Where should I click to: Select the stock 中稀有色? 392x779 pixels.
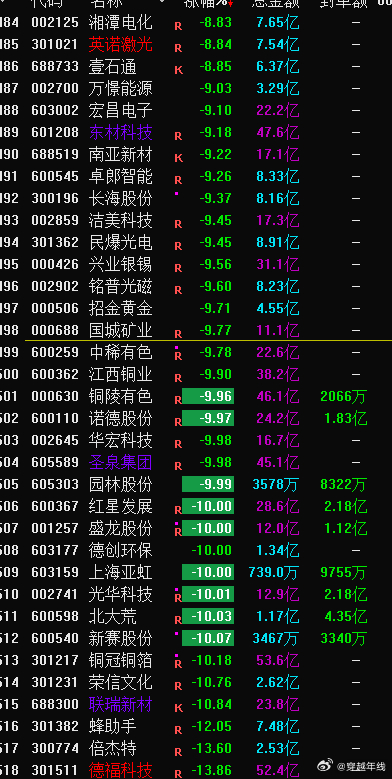(121, 352)
